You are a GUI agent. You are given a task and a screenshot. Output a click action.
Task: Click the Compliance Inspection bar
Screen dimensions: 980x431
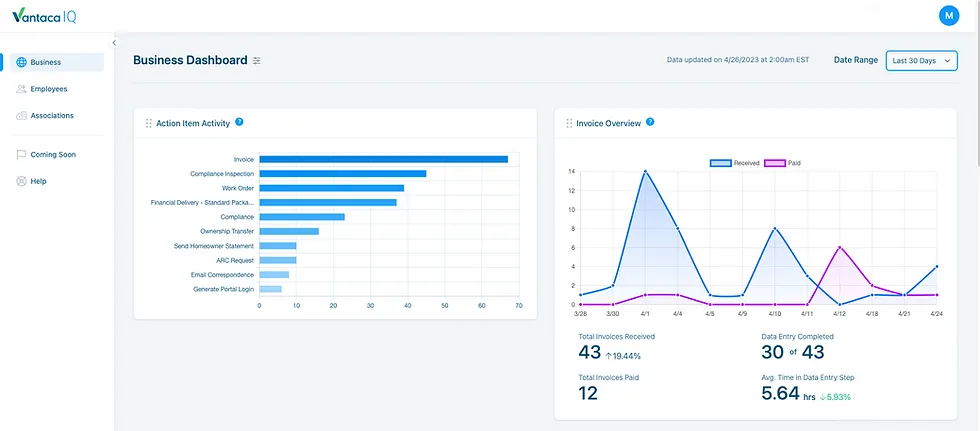tap(342, 174)
